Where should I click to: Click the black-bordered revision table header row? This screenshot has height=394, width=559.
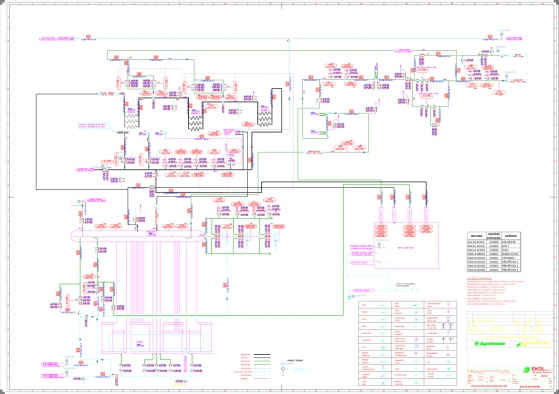click(x=494, y=236)
